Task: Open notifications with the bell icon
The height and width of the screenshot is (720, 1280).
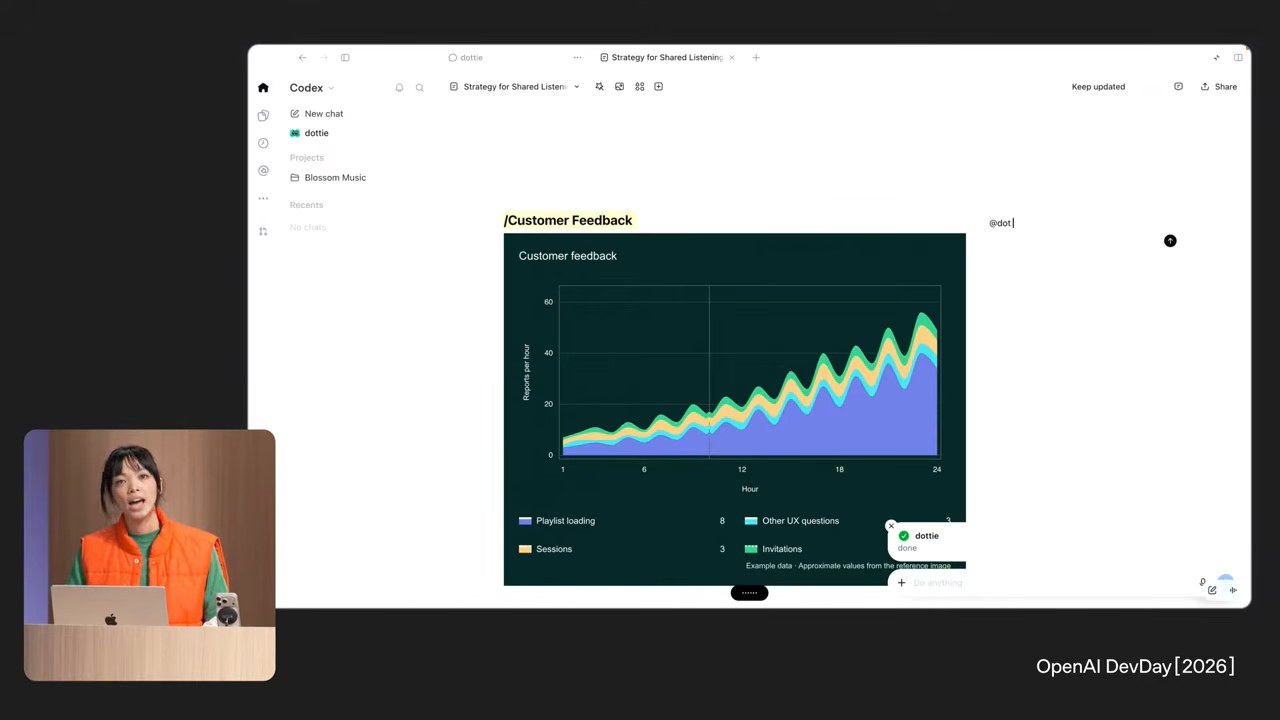Action: (x=399, y=88)
